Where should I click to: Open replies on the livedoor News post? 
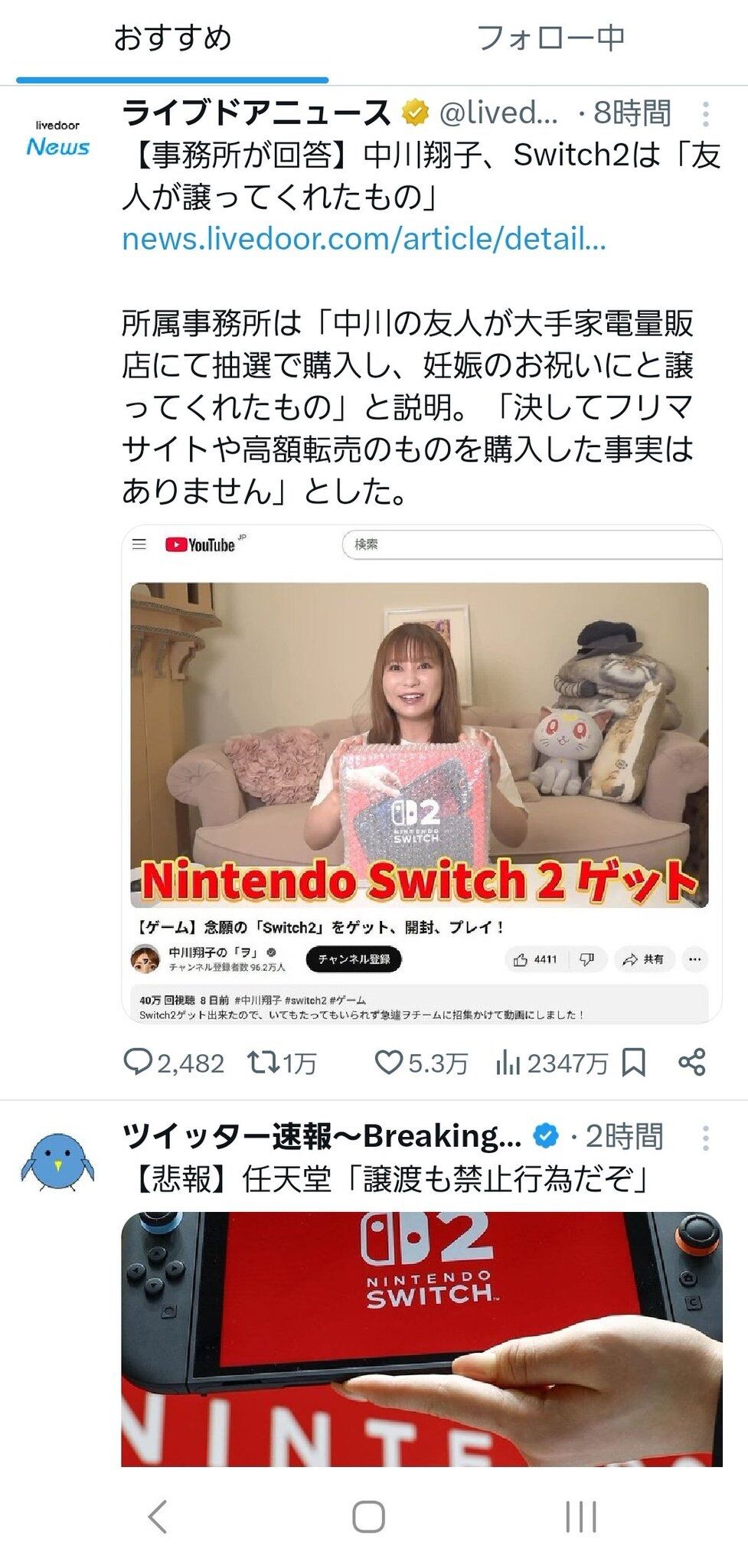click(x=174, y=1063)
